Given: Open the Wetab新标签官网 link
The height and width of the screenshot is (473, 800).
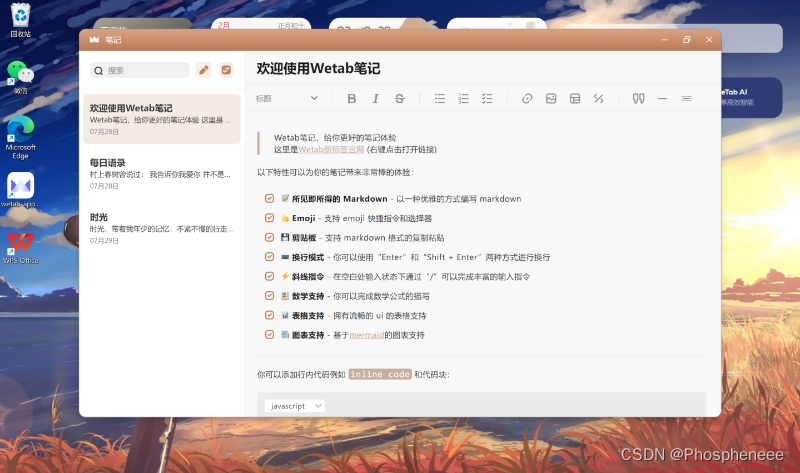Looking at the screenshot, I should coord(331,150).
